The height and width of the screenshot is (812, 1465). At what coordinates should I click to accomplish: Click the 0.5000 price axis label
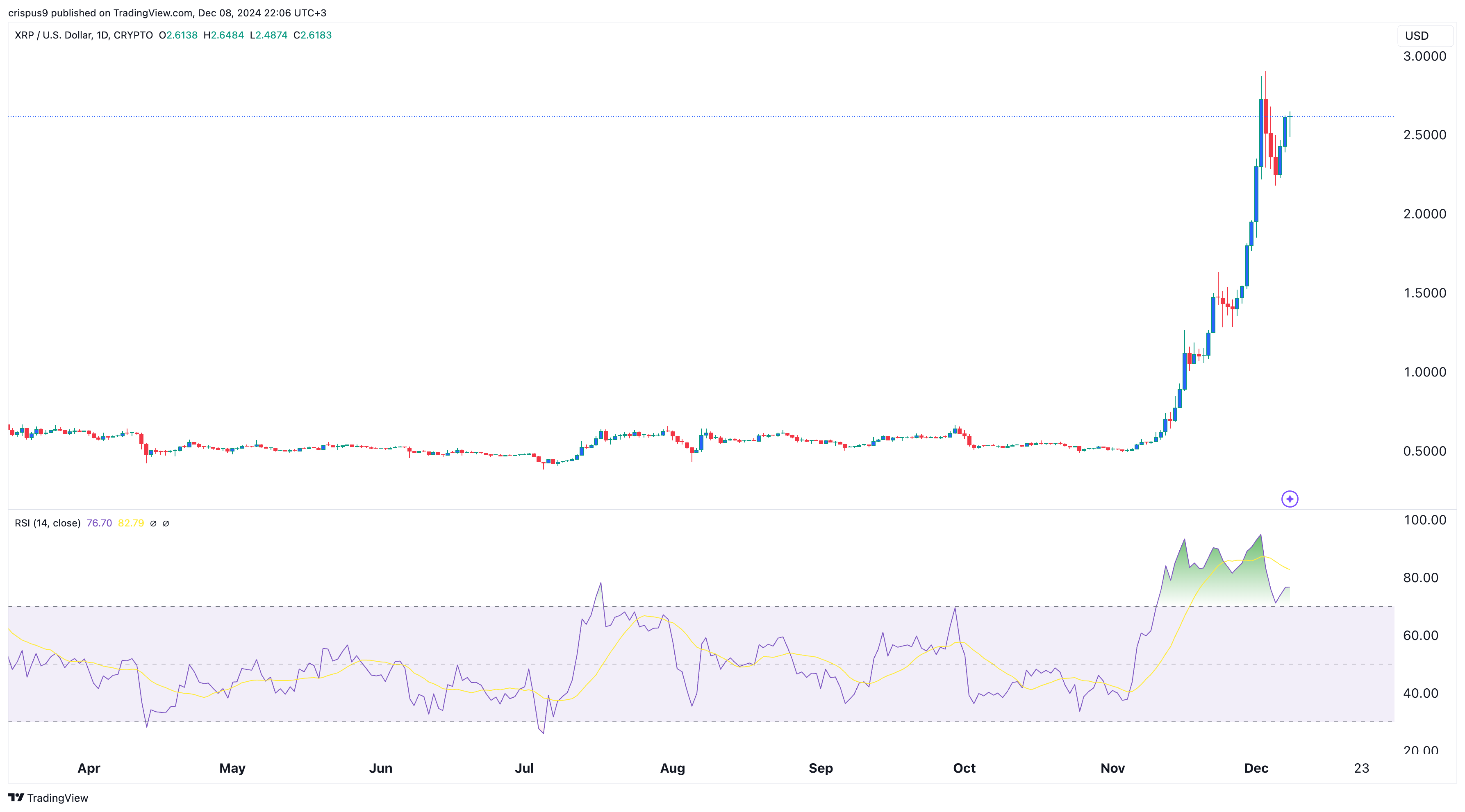point(1424,451)
